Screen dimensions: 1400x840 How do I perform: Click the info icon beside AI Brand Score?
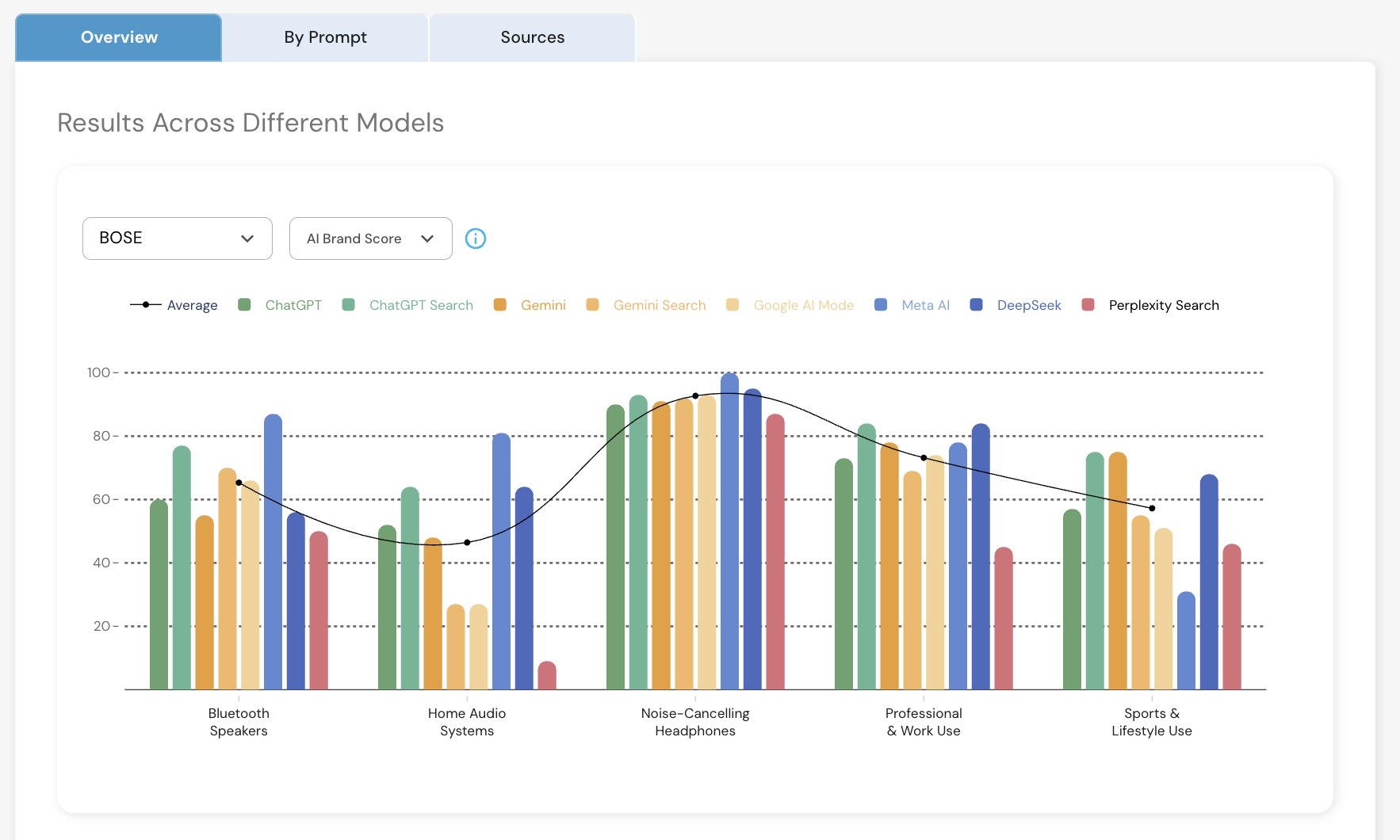476,239
